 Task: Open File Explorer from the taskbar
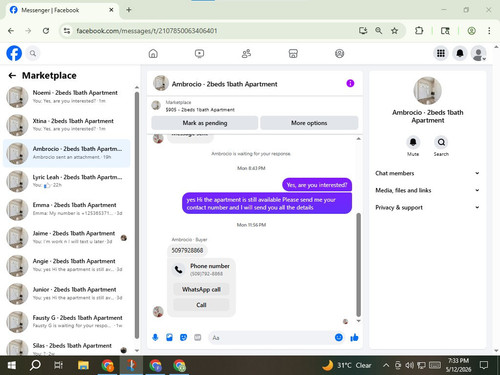coord(83,365)
